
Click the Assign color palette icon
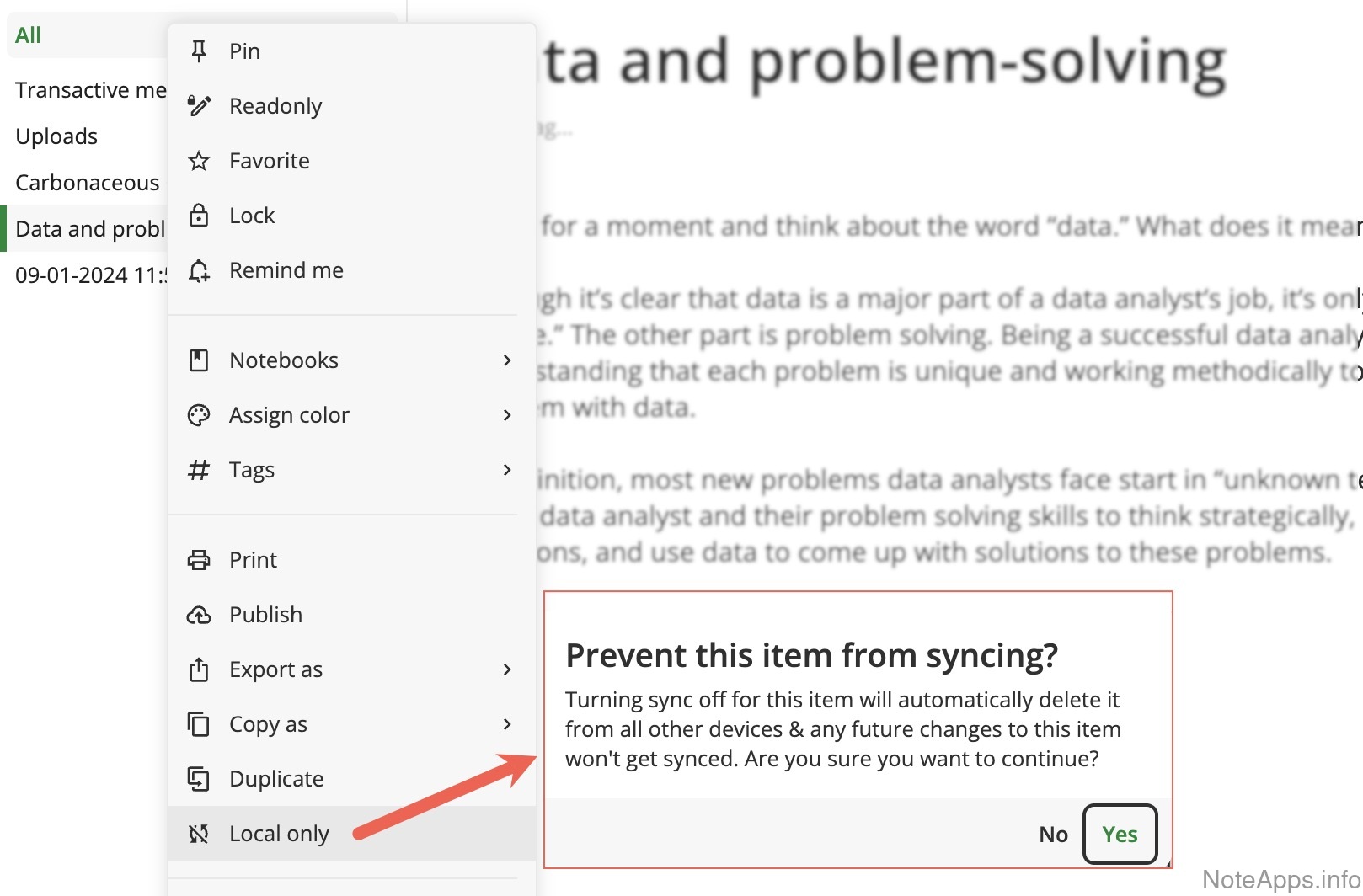[199, 415]
